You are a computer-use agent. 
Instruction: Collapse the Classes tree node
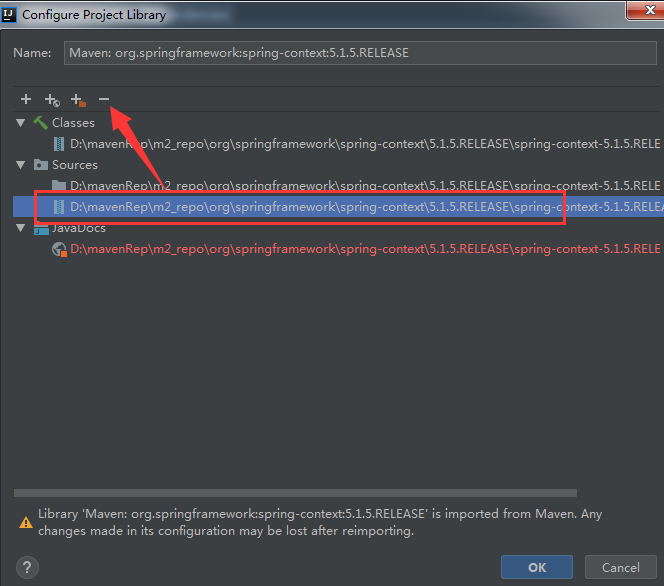tap(20, 123)
